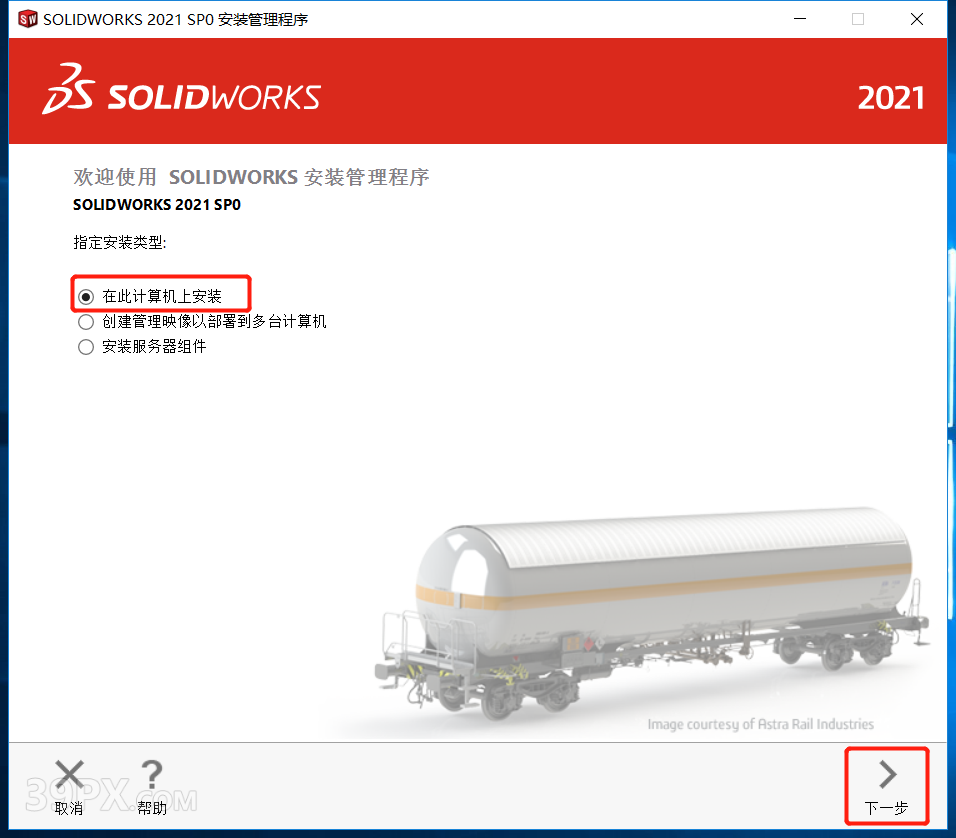Viewport: 956px width, 838px height.
Task: Close the installation manager window
Action: tap(916, 20)
